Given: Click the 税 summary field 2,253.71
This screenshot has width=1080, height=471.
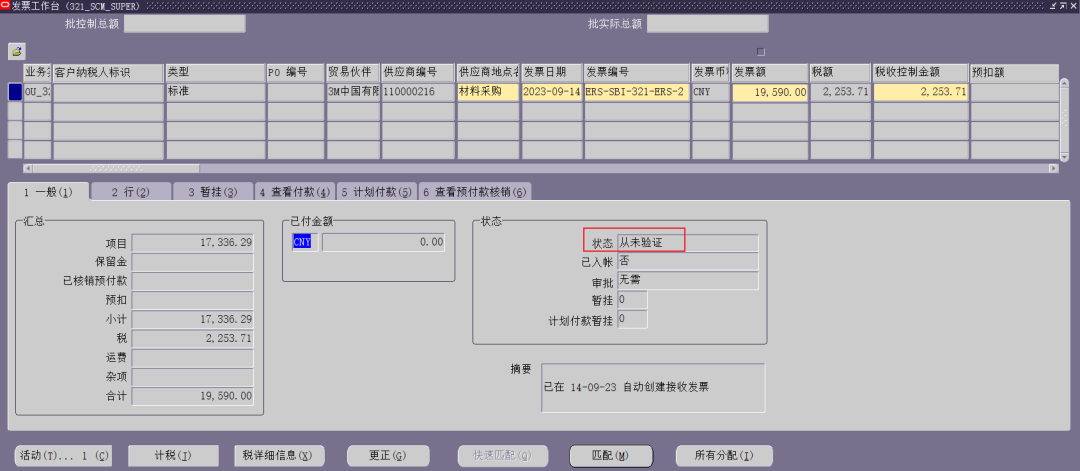Looking at the screenshot, I should coord(192,339).
